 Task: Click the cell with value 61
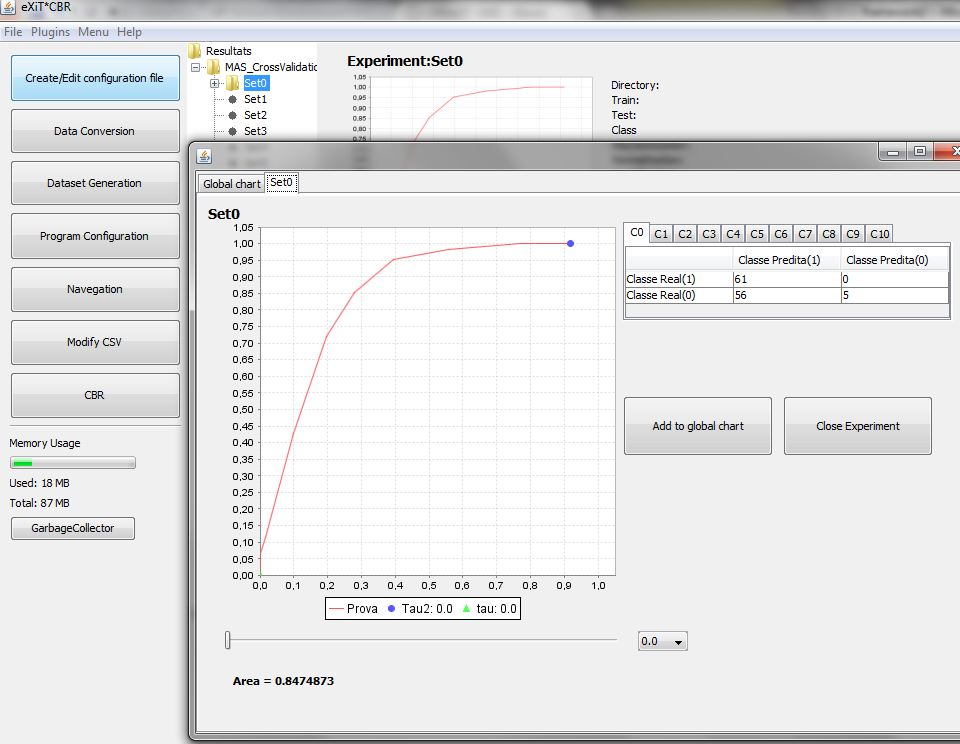[x=787, y=279]
